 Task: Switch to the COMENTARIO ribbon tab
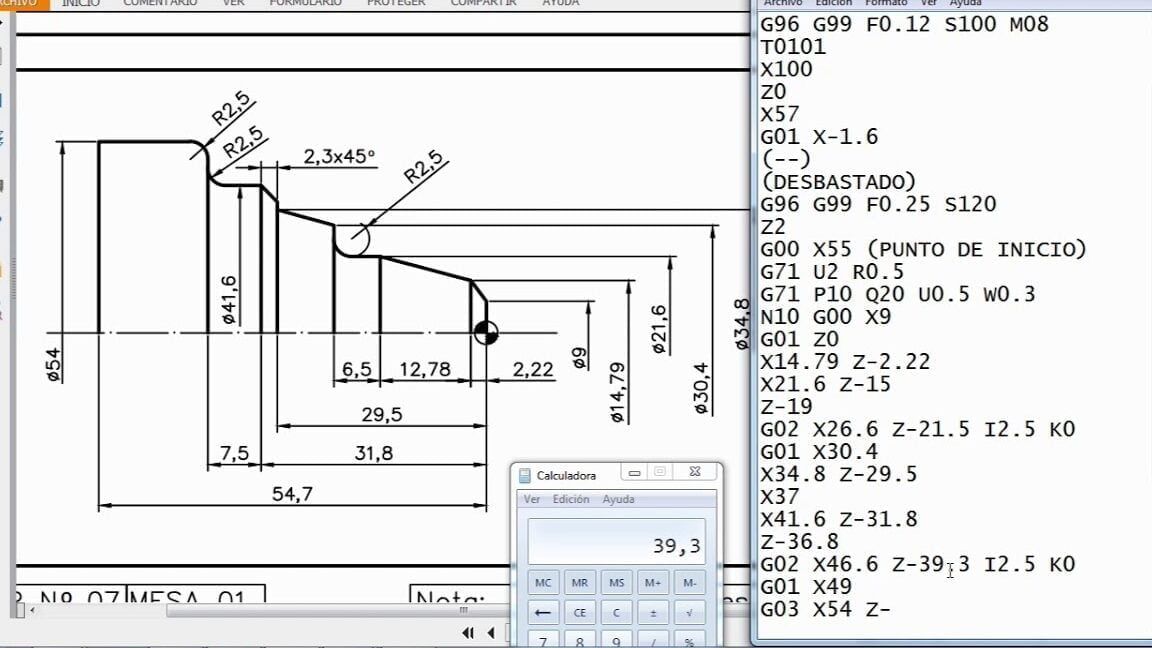click(x=160, y=3)
